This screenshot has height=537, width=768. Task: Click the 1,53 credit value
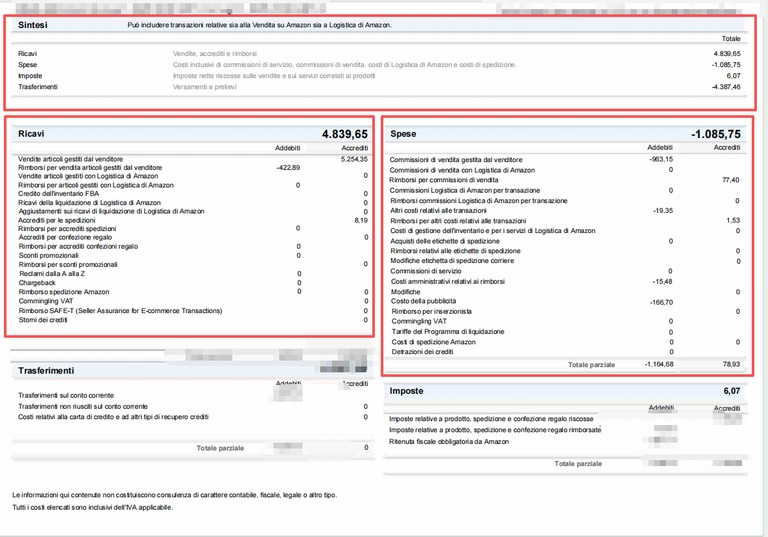pos(733,220)
